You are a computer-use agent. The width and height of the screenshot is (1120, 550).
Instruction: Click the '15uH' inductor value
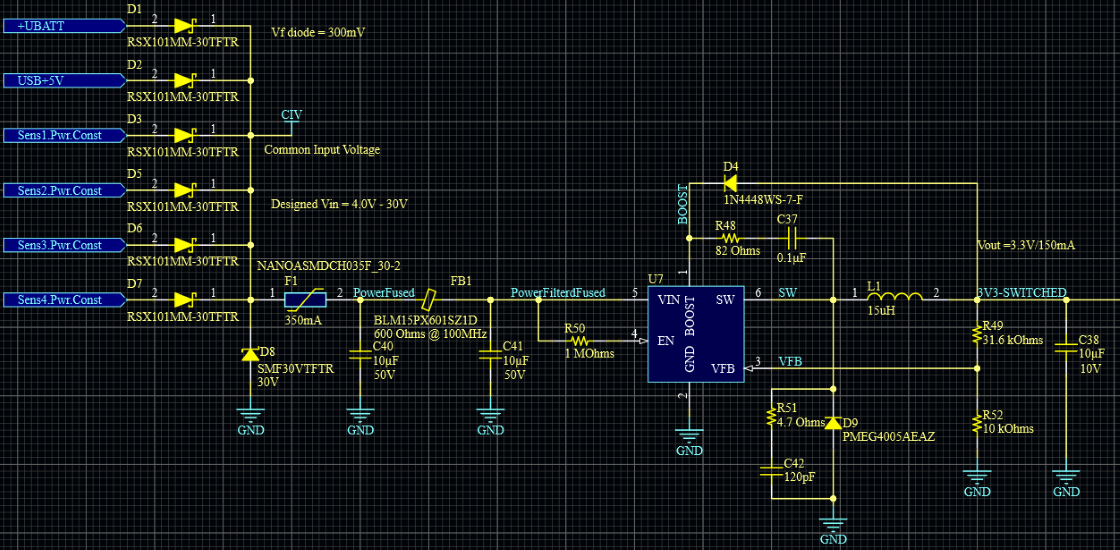pos(880,312)
